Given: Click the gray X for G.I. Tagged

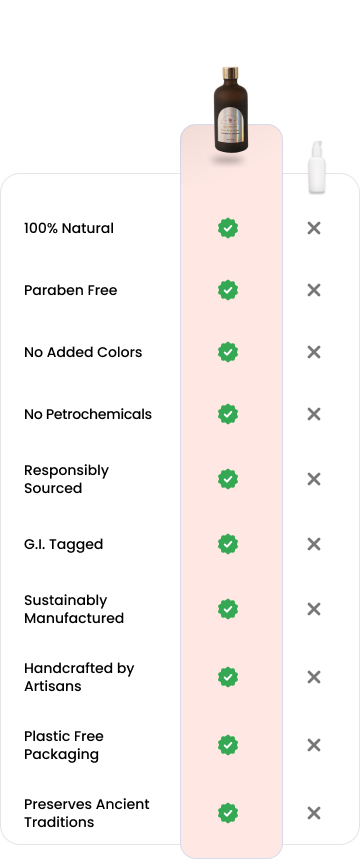Looking at the screenshot, I should tap(314, 544).
